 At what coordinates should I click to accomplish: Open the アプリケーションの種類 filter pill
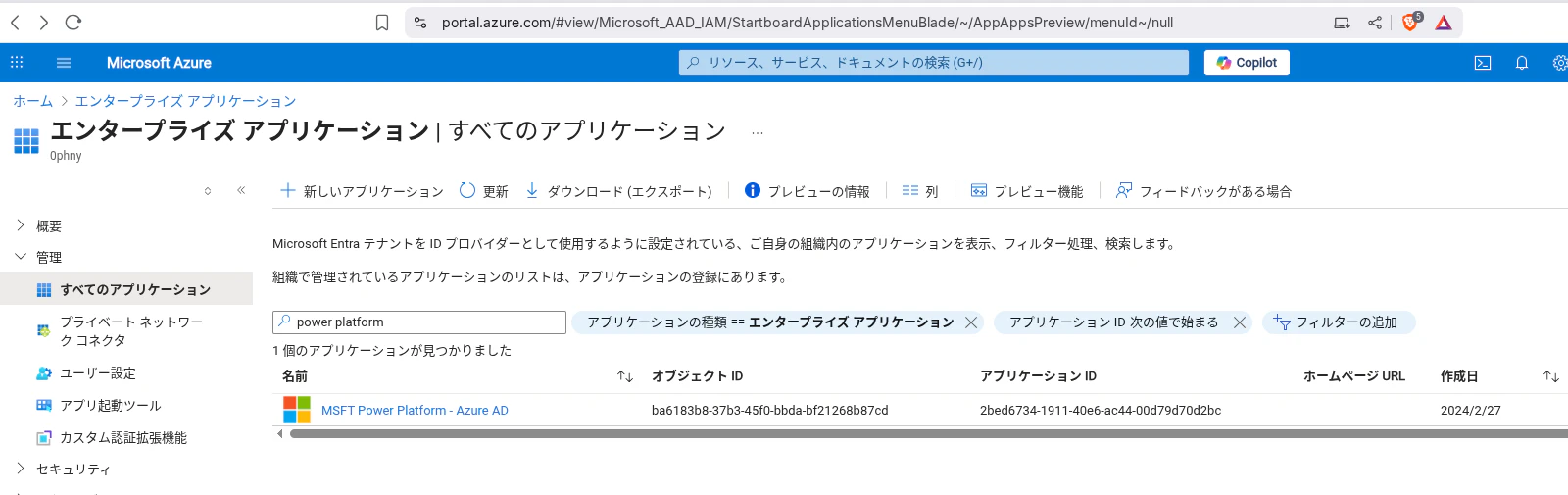pos(770,322)
